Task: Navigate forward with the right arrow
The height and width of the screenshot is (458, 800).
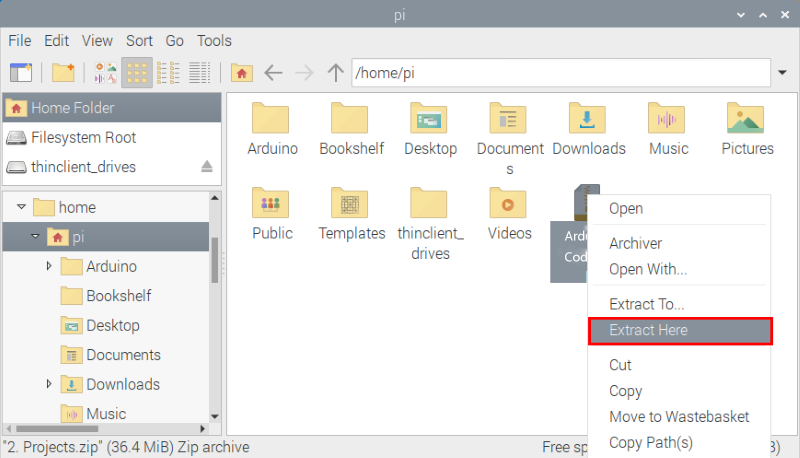Action: (x=305, y=73)
